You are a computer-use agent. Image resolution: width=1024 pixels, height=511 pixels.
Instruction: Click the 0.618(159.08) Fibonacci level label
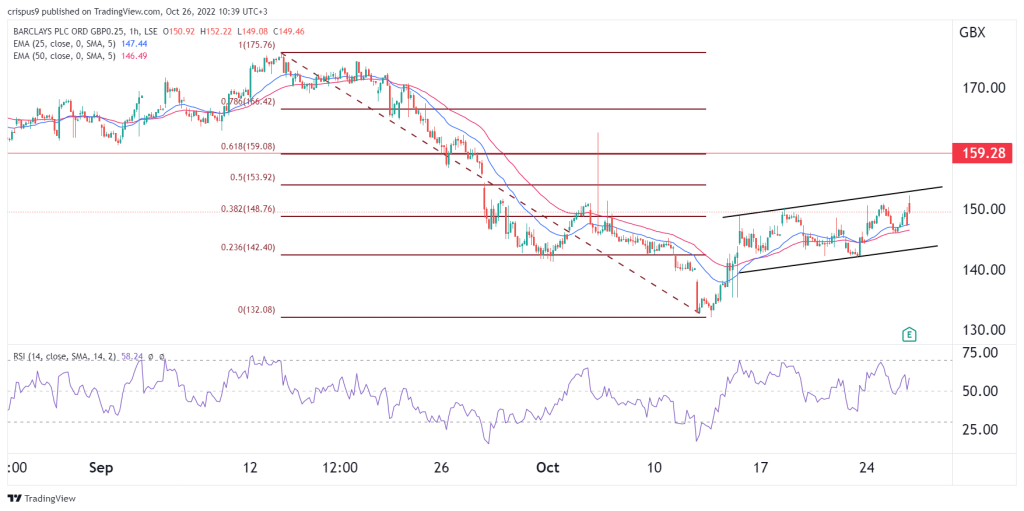(247, 147)
